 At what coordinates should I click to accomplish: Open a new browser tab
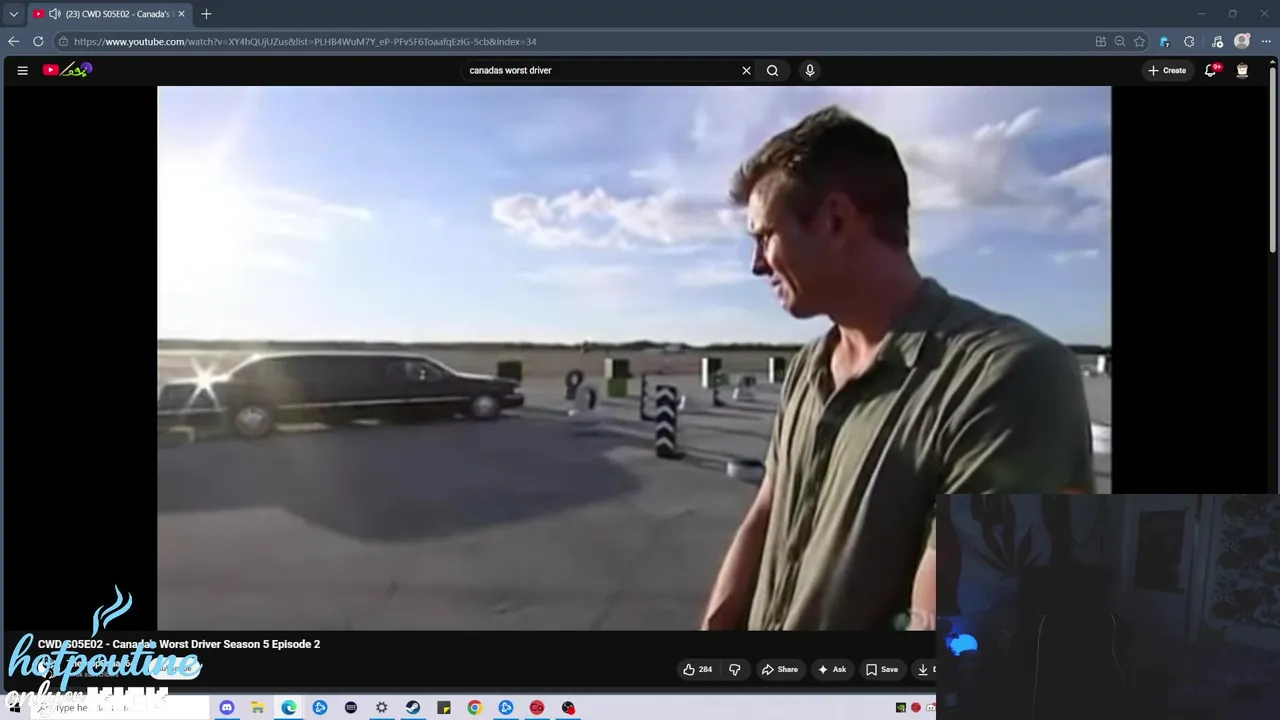(x=206, y=14)
